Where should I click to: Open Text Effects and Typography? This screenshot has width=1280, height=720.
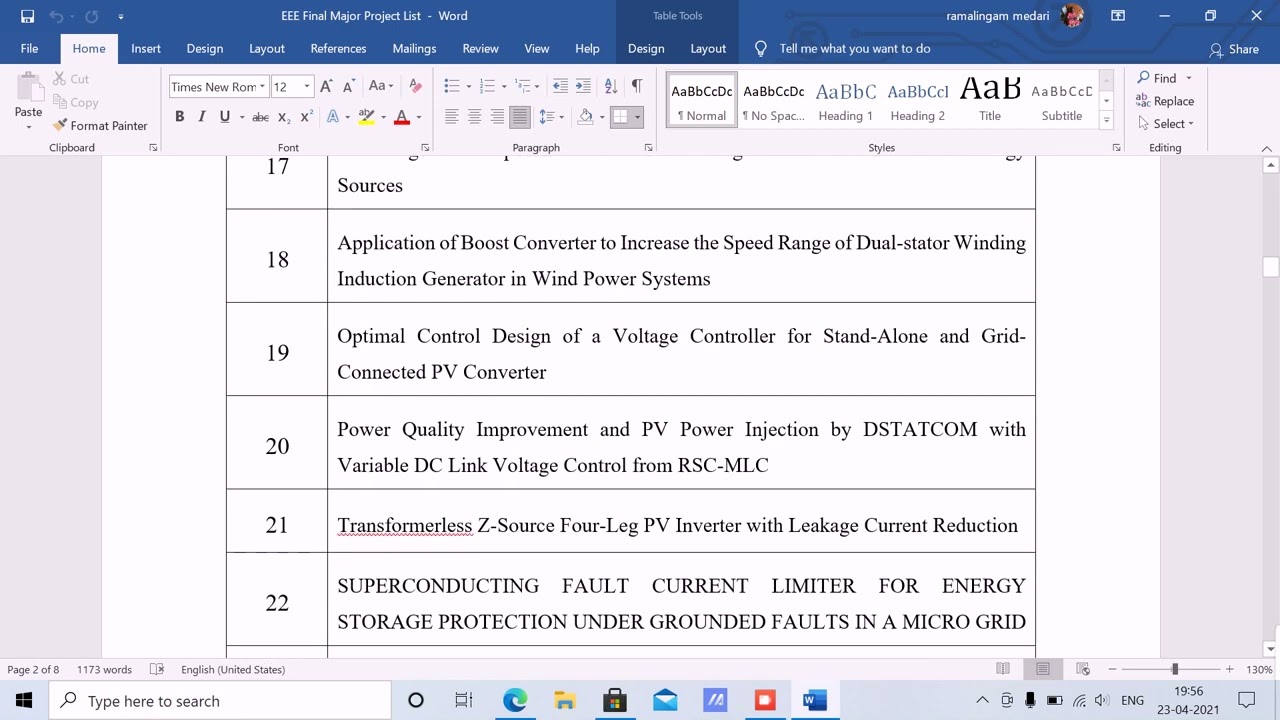333,117
